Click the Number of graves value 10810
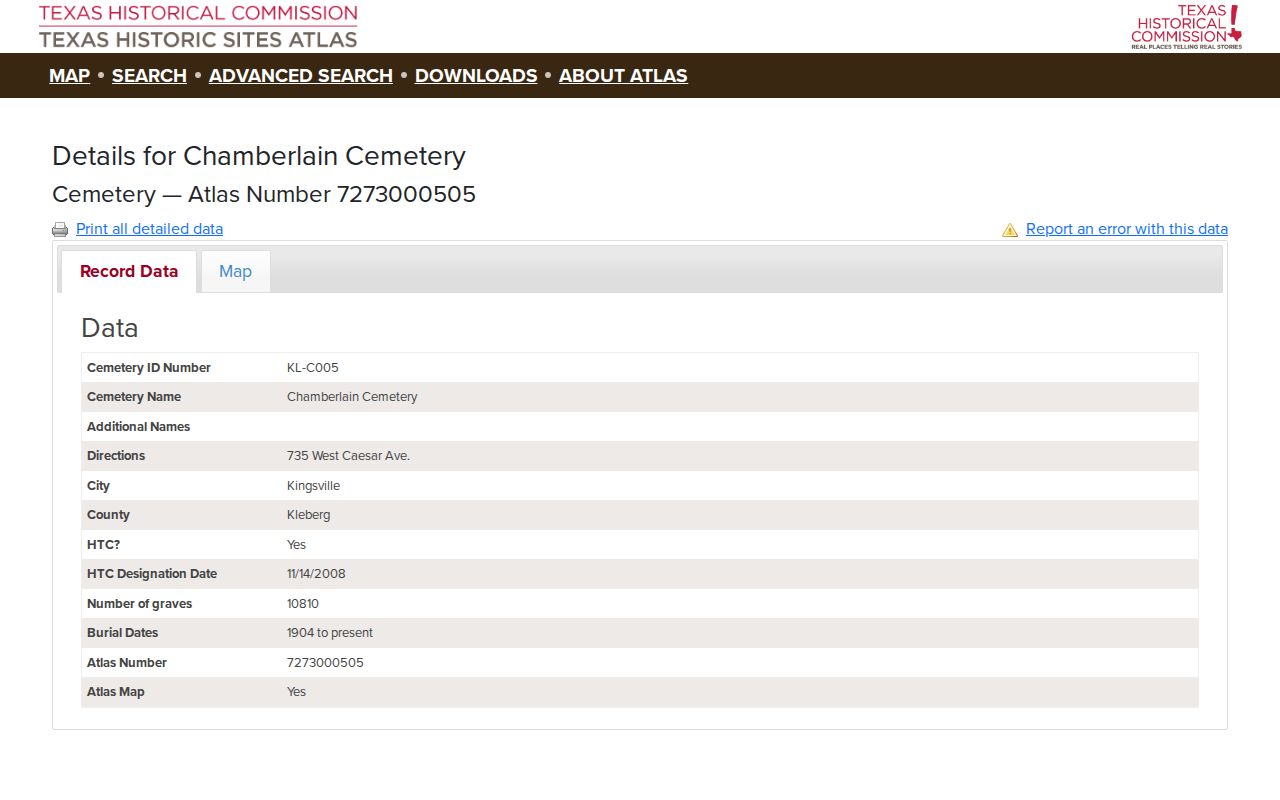The width and height of the screenshot is (1280, 800). 303,604
